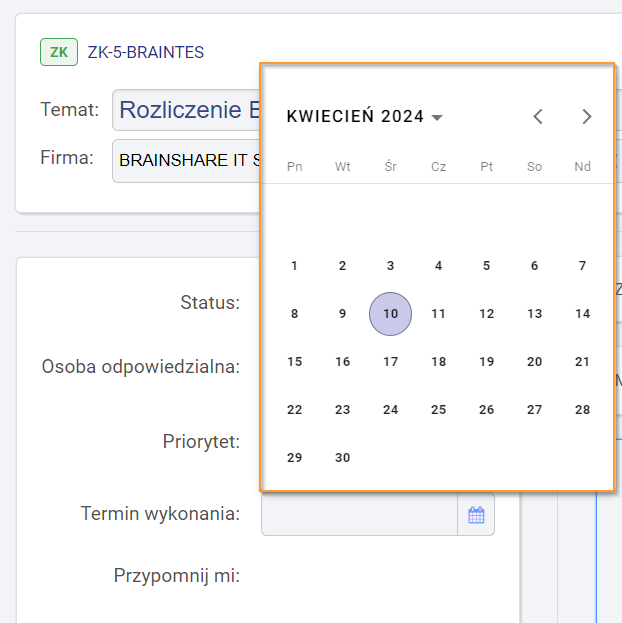Select April 13 in the calendar
622x623 pixels.
pyautogui.click(x=535, y=313)
